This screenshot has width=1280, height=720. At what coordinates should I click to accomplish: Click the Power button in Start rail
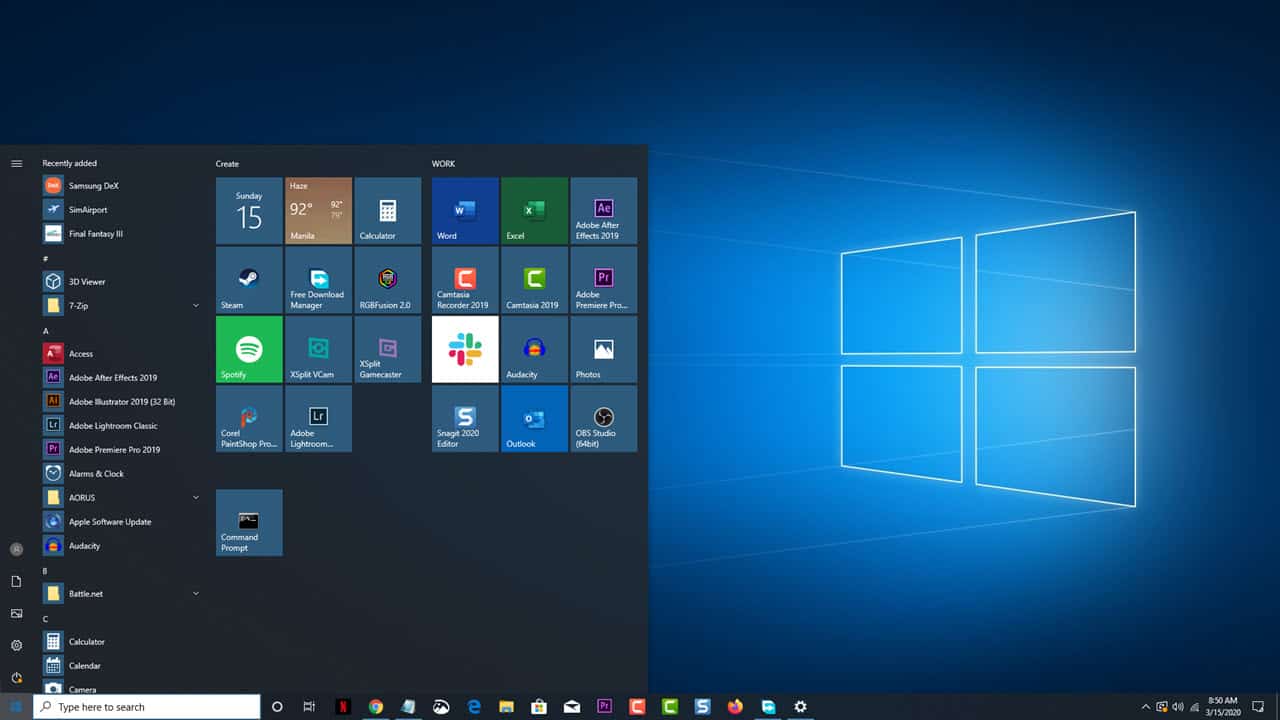tap(16, 678)
